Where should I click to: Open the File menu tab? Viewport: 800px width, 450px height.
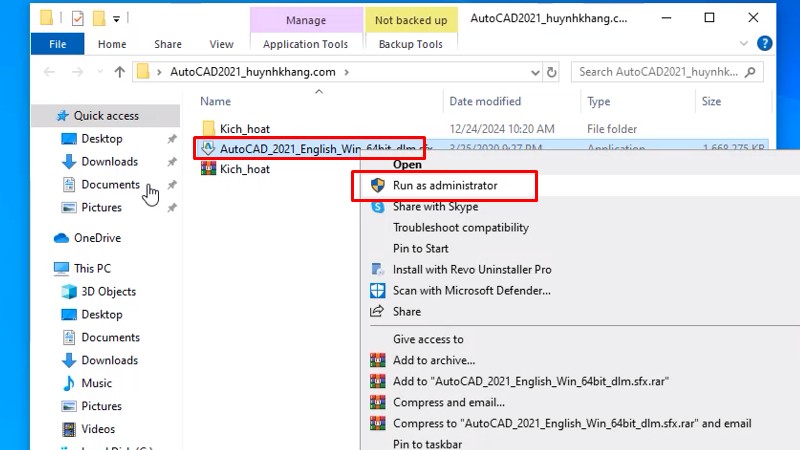point(57,44)
